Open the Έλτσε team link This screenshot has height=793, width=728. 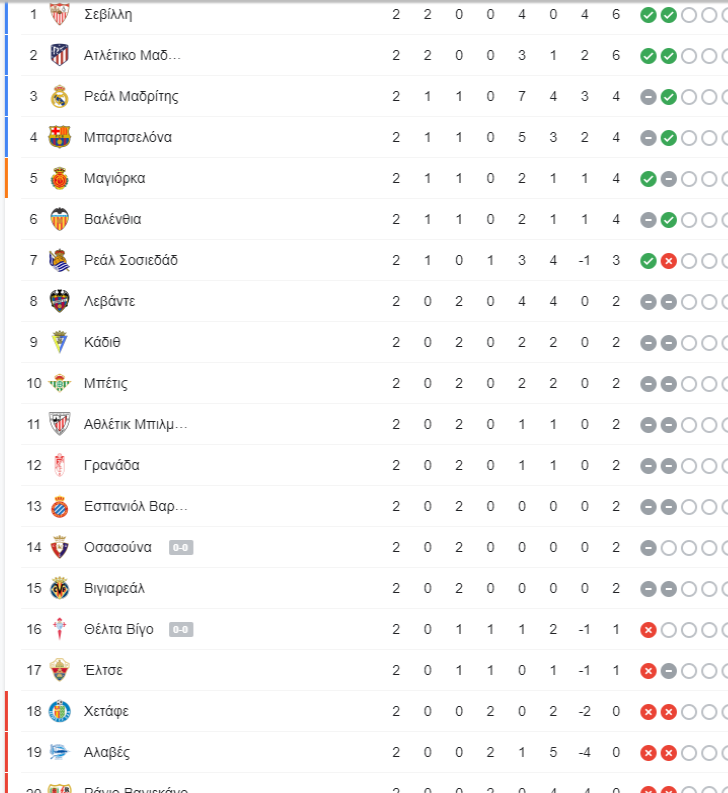tap(103, 670)
